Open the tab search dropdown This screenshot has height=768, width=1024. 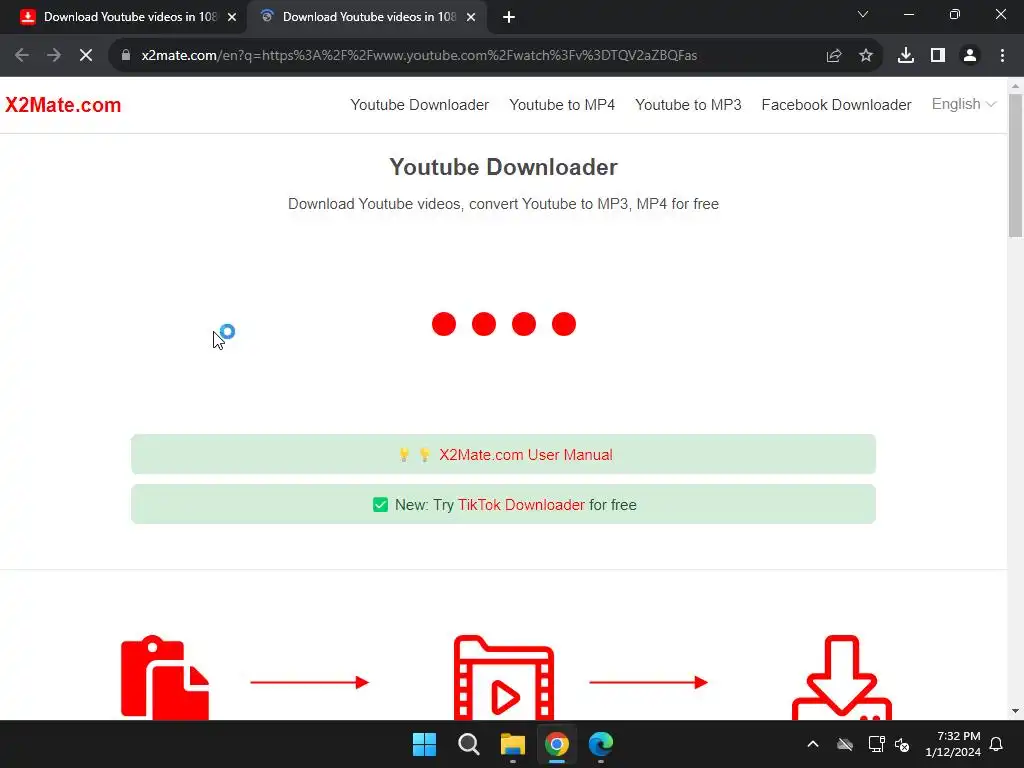(863, 14)
